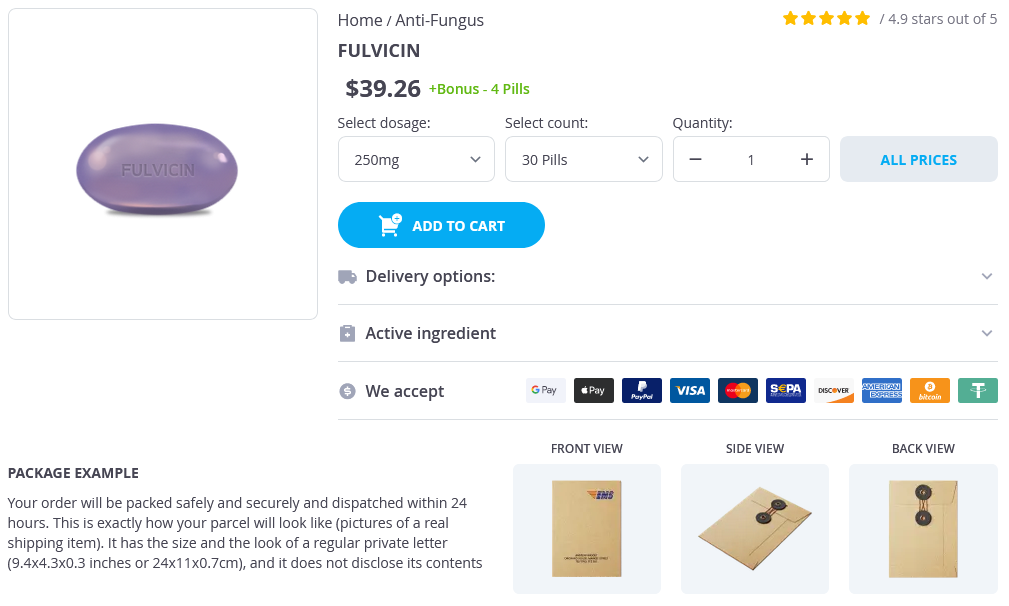View the front view package thumbnail

coord(587,528)
